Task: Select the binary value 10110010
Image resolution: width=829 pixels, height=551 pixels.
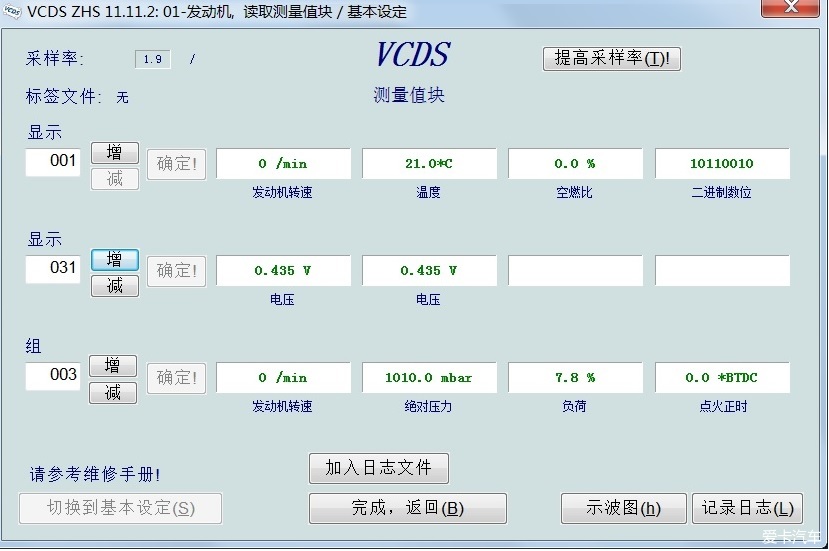Action: 722,163
